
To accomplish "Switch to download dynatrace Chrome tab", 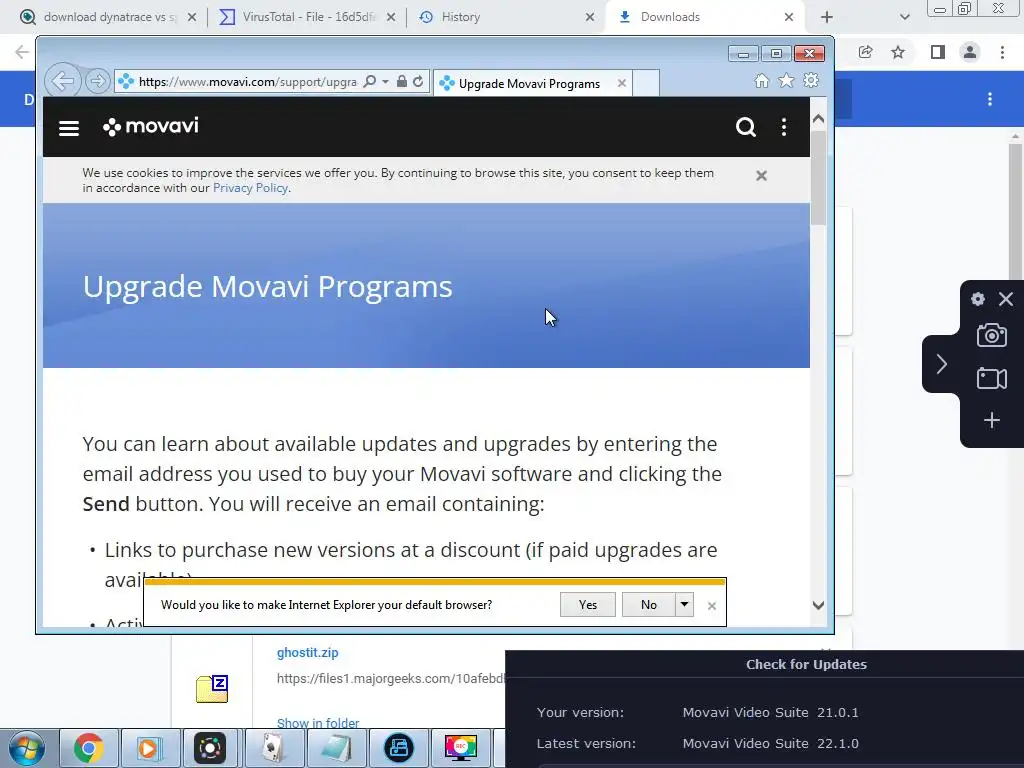I will pos(108,17).
